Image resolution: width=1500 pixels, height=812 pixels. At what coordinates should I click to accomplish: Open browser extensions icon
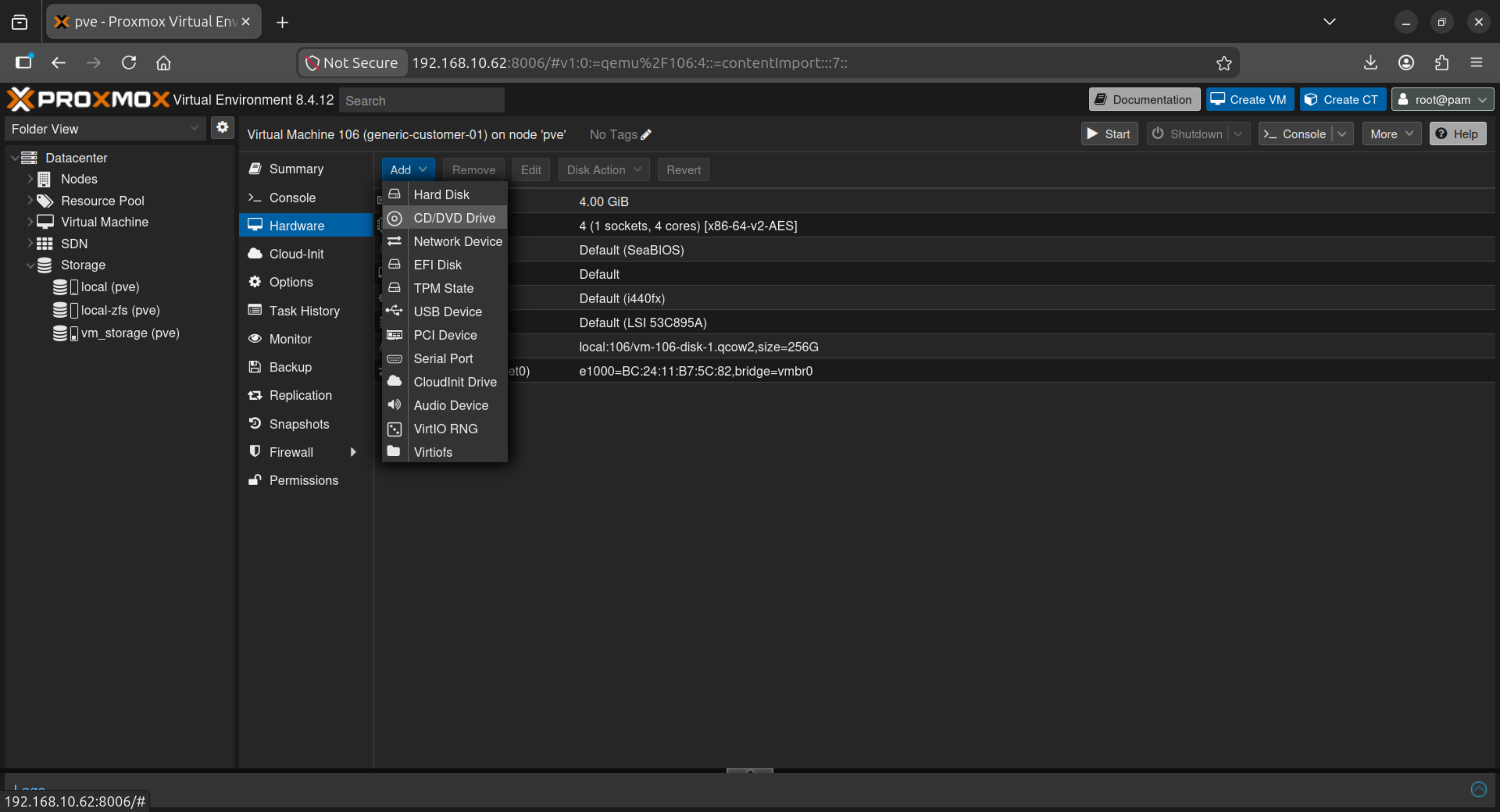pos(1441,63)
